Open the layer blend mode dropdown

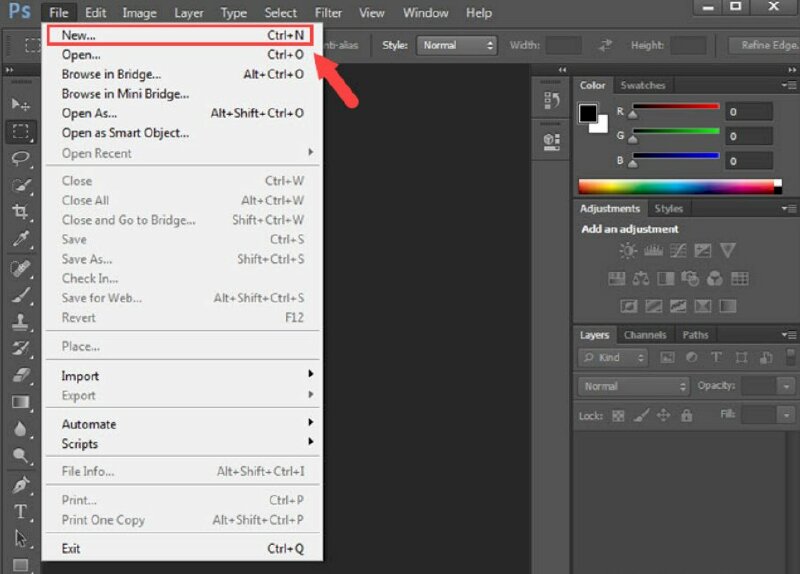coord(634,386)
